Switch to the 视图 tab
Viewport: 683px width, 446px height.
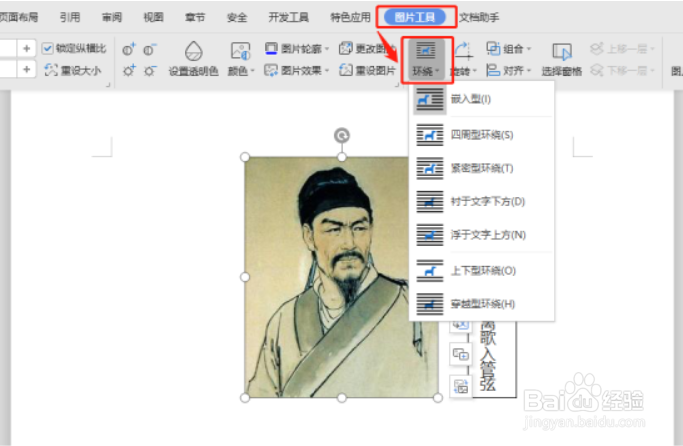153,17
